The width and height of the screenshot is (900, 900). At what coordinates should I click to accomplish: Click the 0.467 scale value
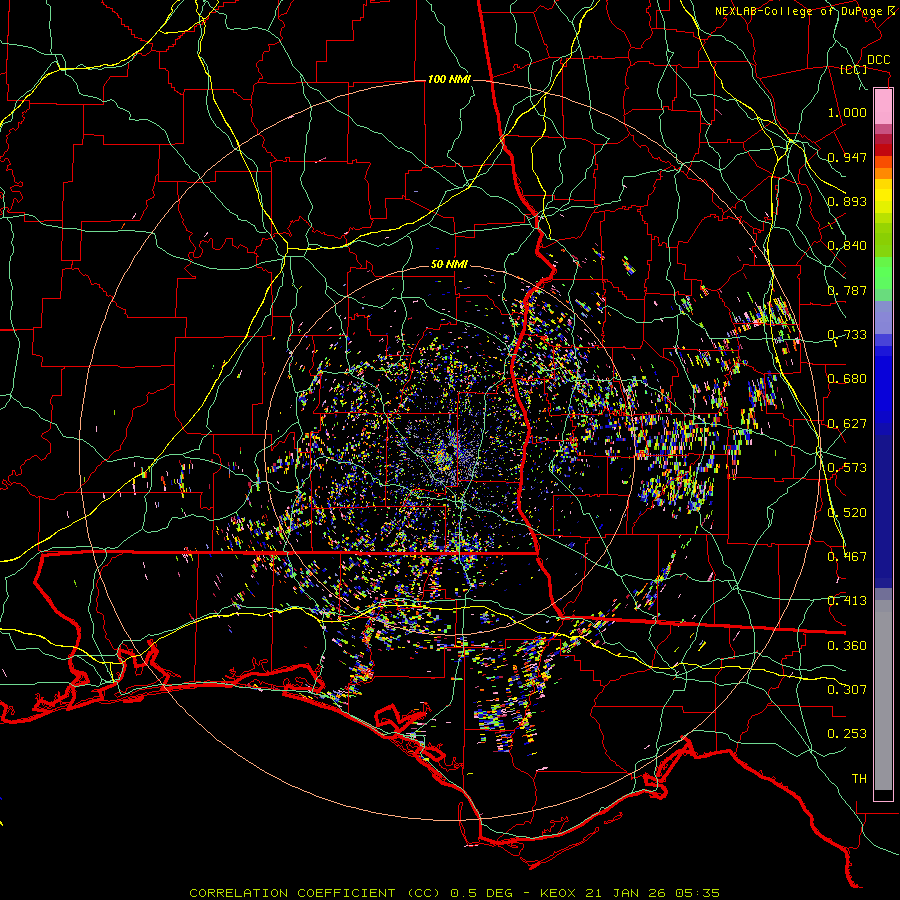click(847, 557)
